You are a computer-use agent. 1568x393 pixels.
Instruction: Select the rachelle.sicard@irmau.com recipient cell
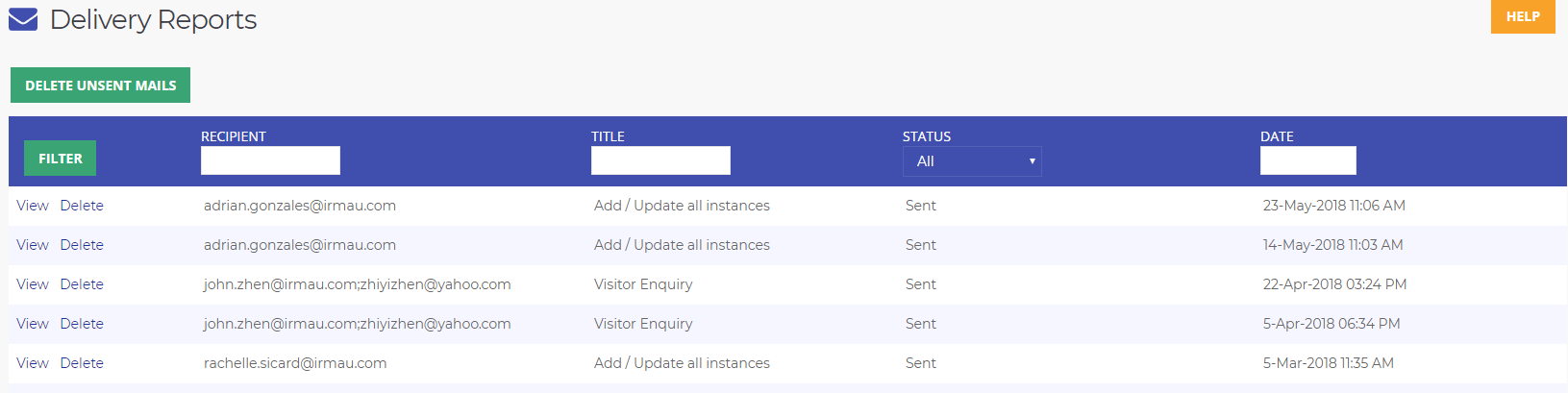295,363
